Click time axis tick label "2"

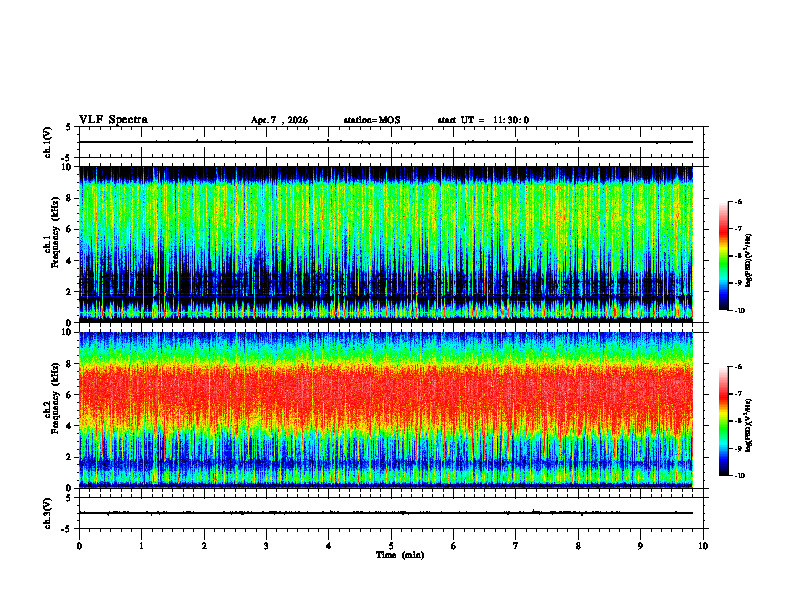[204, 546]
